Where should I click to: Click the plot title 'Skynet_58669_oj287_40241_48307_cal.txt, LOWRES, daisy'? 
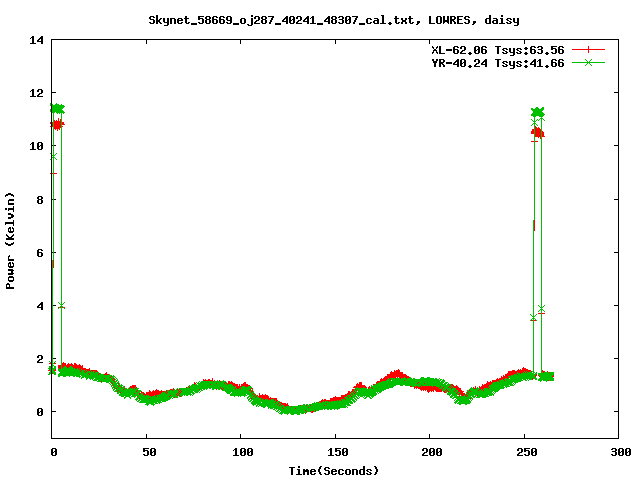(333, 20)
